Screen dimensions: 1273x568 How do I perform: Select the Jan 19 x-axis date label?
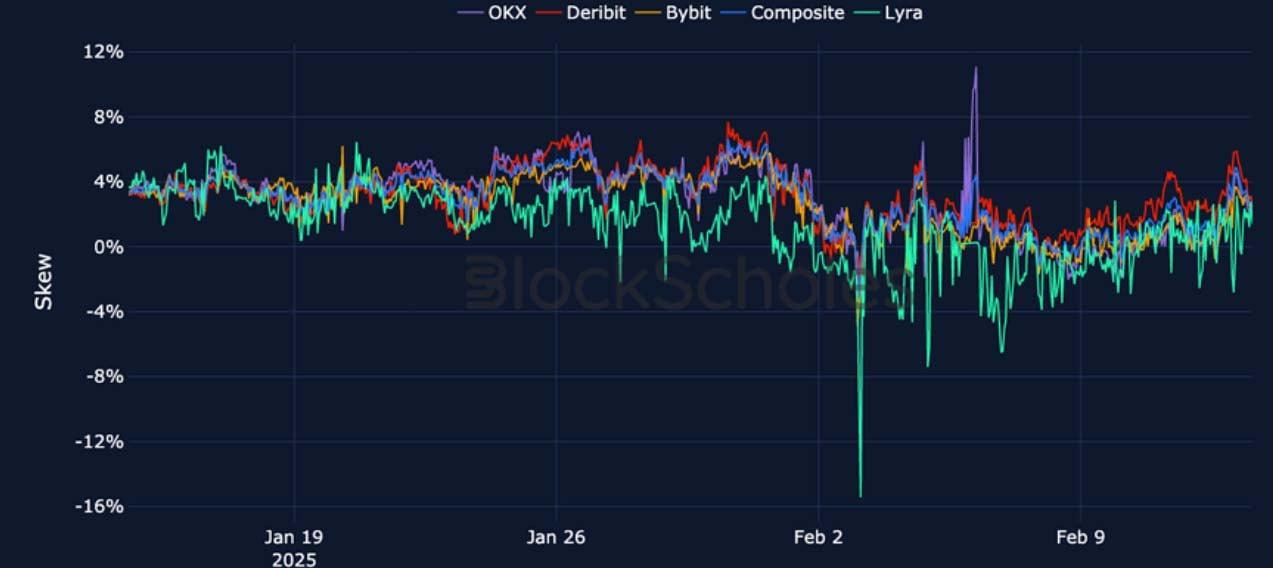(x=294, y=537)
